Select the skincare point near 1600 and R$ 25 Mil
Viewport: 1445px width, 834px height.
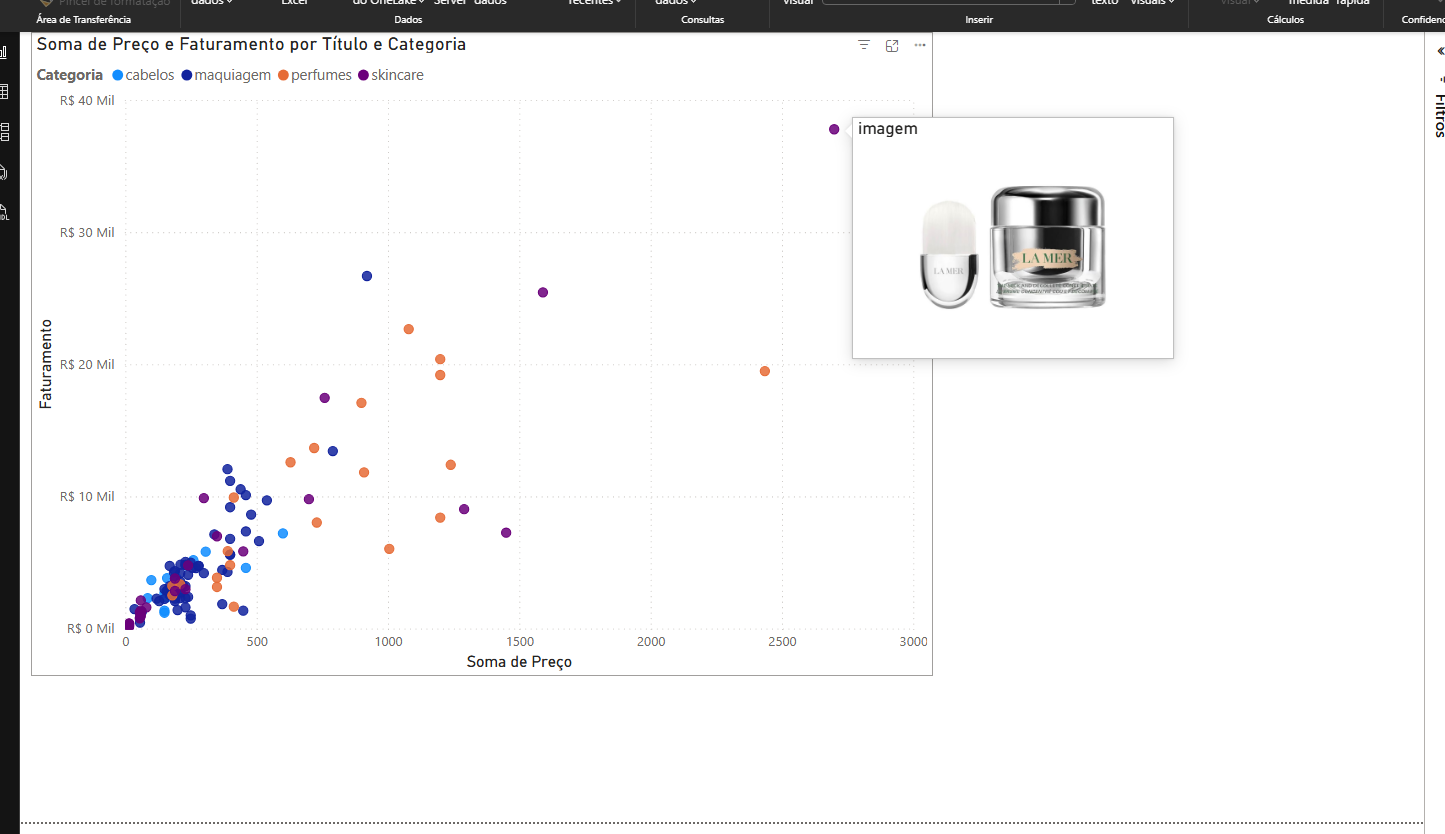coord(543,292)
